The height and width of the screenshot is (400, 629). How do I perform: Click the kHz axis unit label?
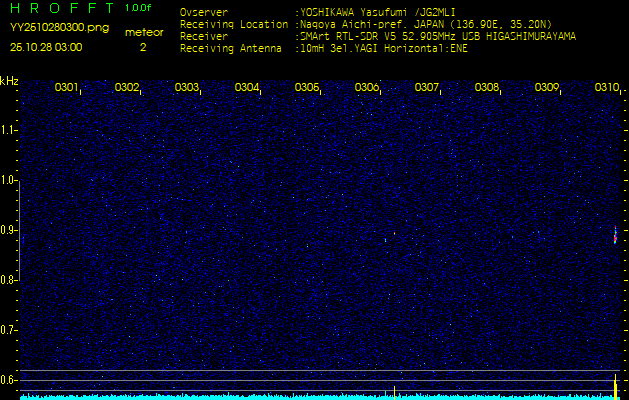tap(9, 81)
